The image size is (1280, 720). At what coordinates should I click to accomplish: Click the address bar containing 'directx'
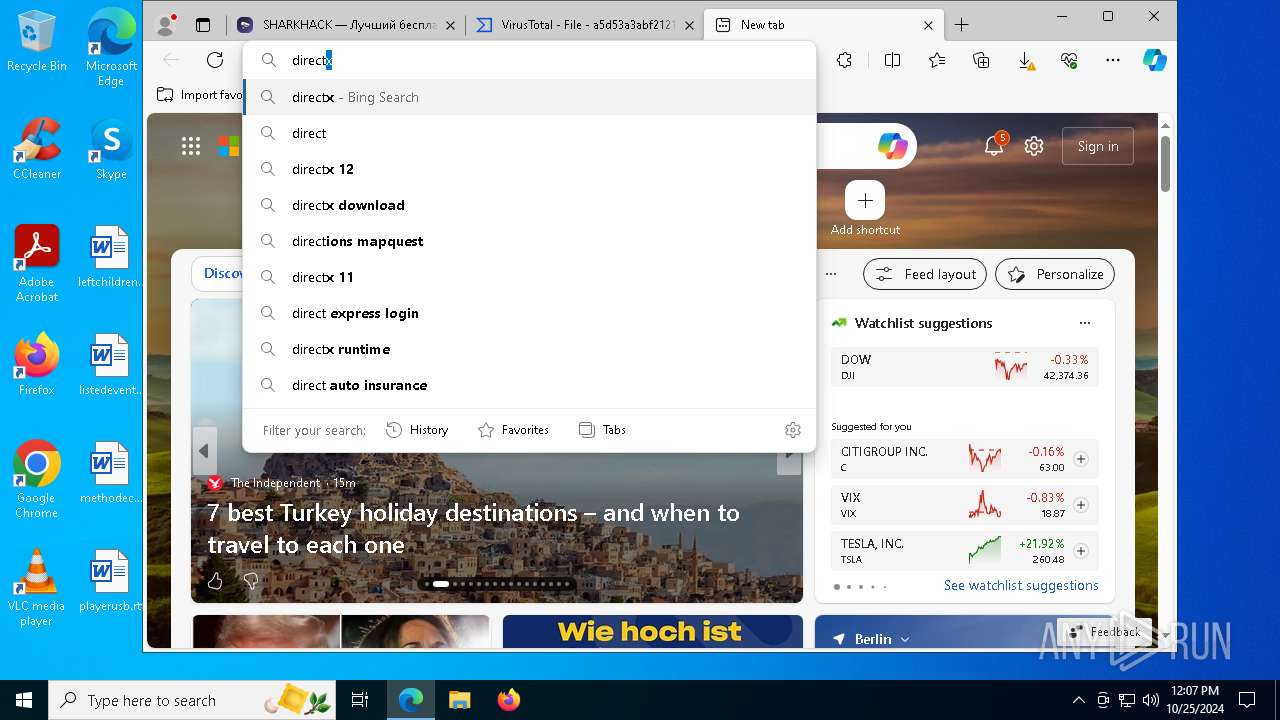529,60
